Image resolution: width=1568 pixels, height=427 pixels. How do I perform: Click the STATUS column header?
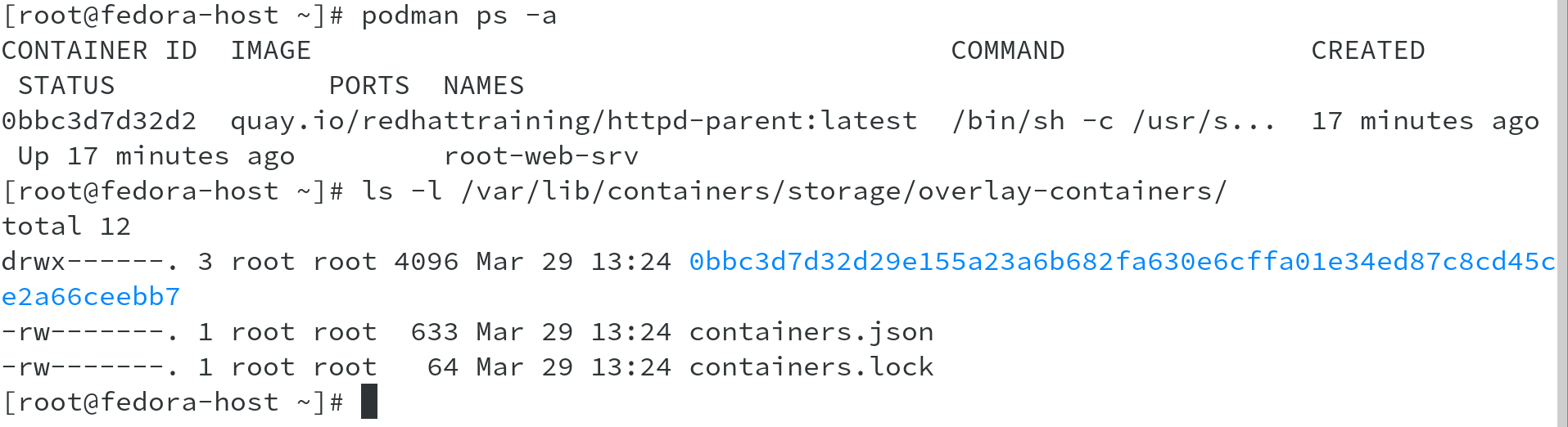[66, 86]
